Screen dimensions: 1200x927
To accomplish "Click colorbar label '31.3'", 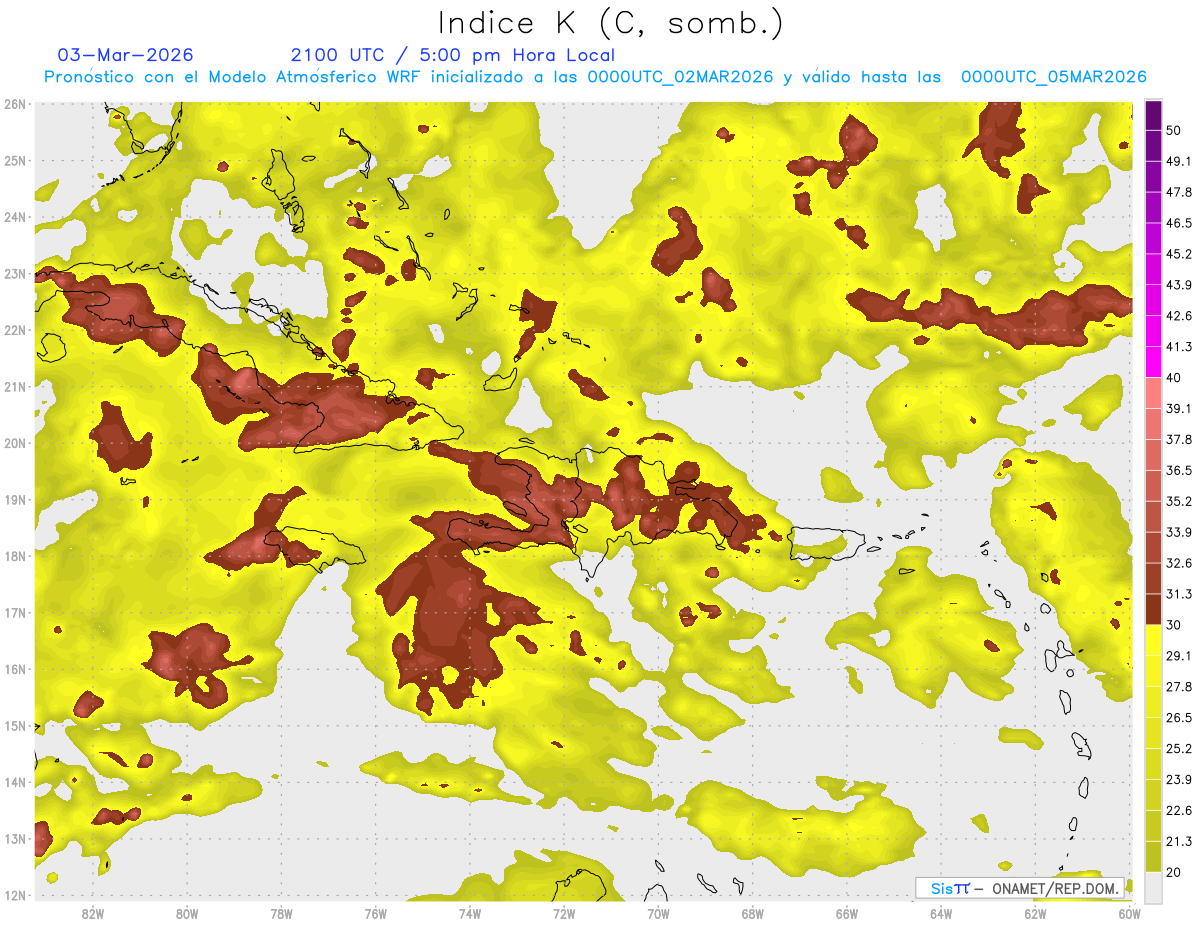I will coord(1179,594).
